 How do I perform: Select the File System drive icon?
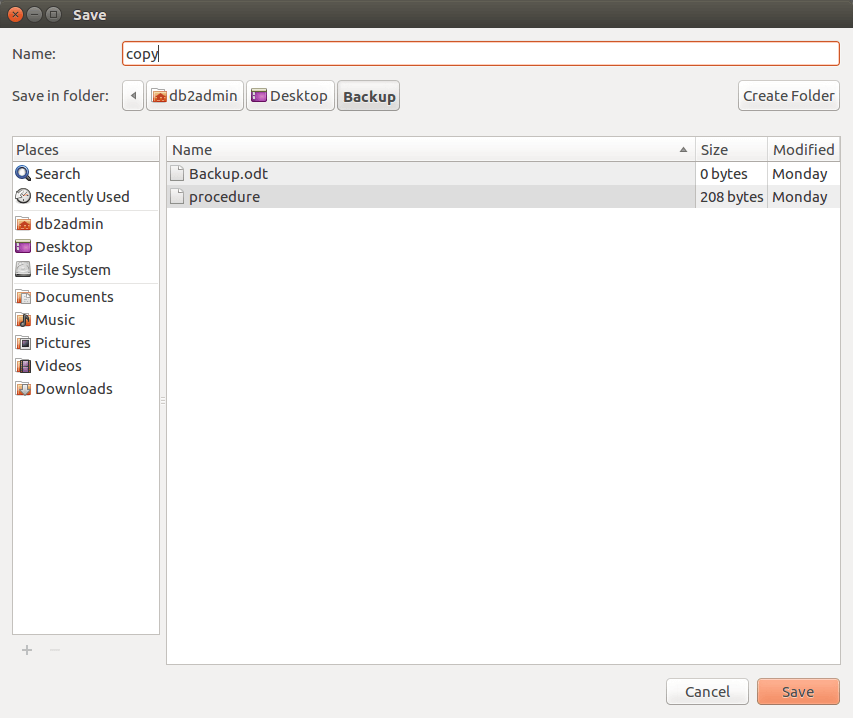point(24,270)
